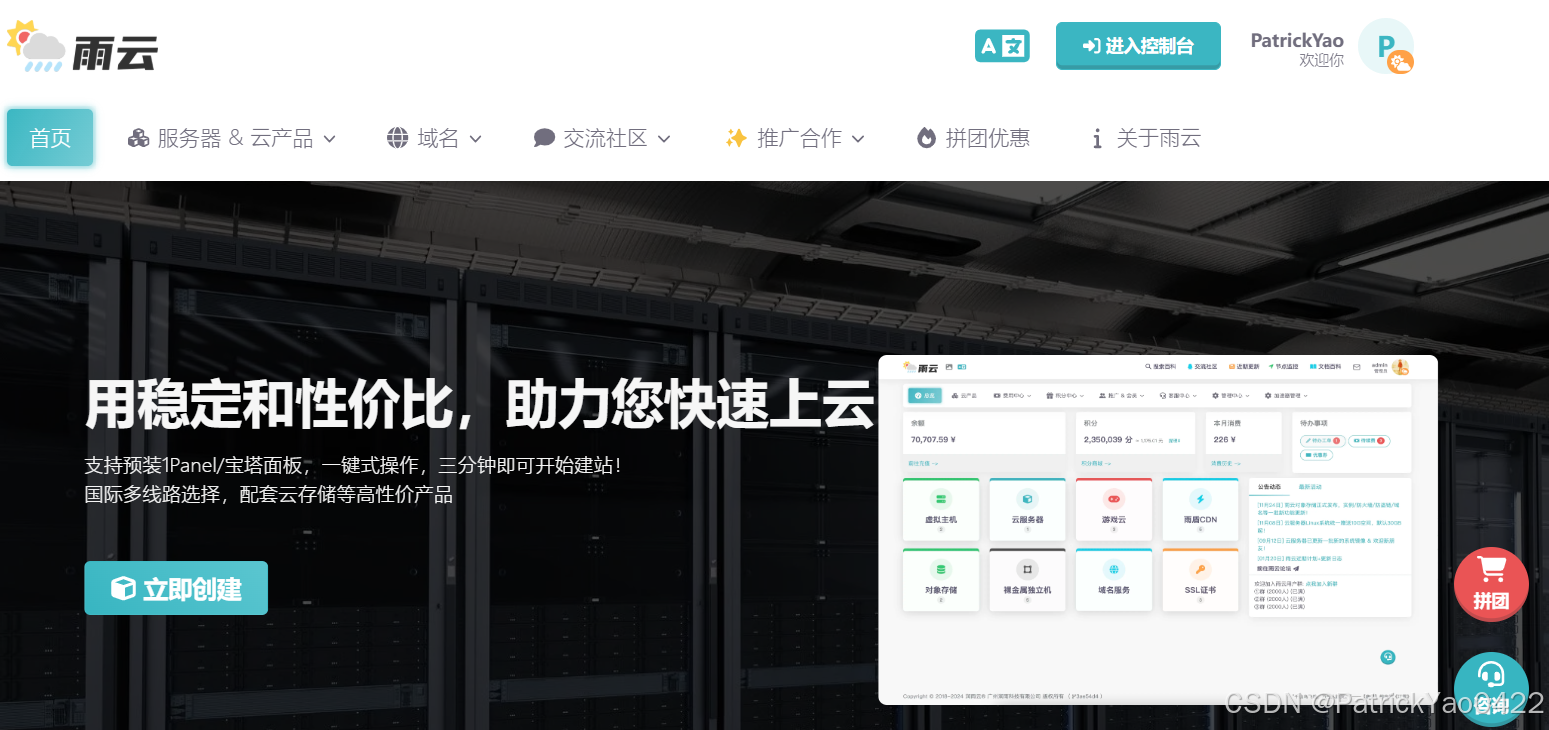
Task: Click the 立即创建 button
Action: coord(176,588)
